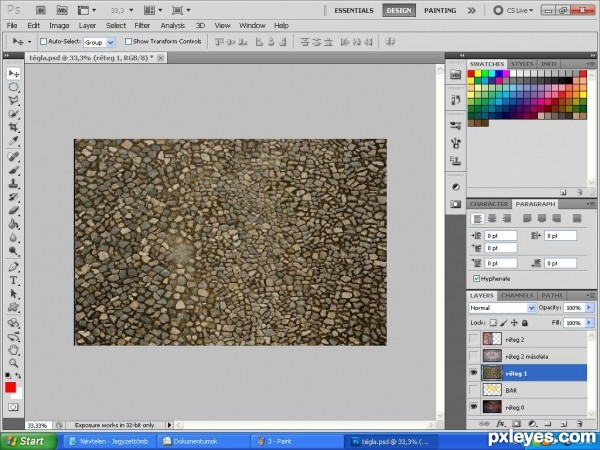Open the Filter menu
This screenshot has width=600, height=450.
pos(142,26)
